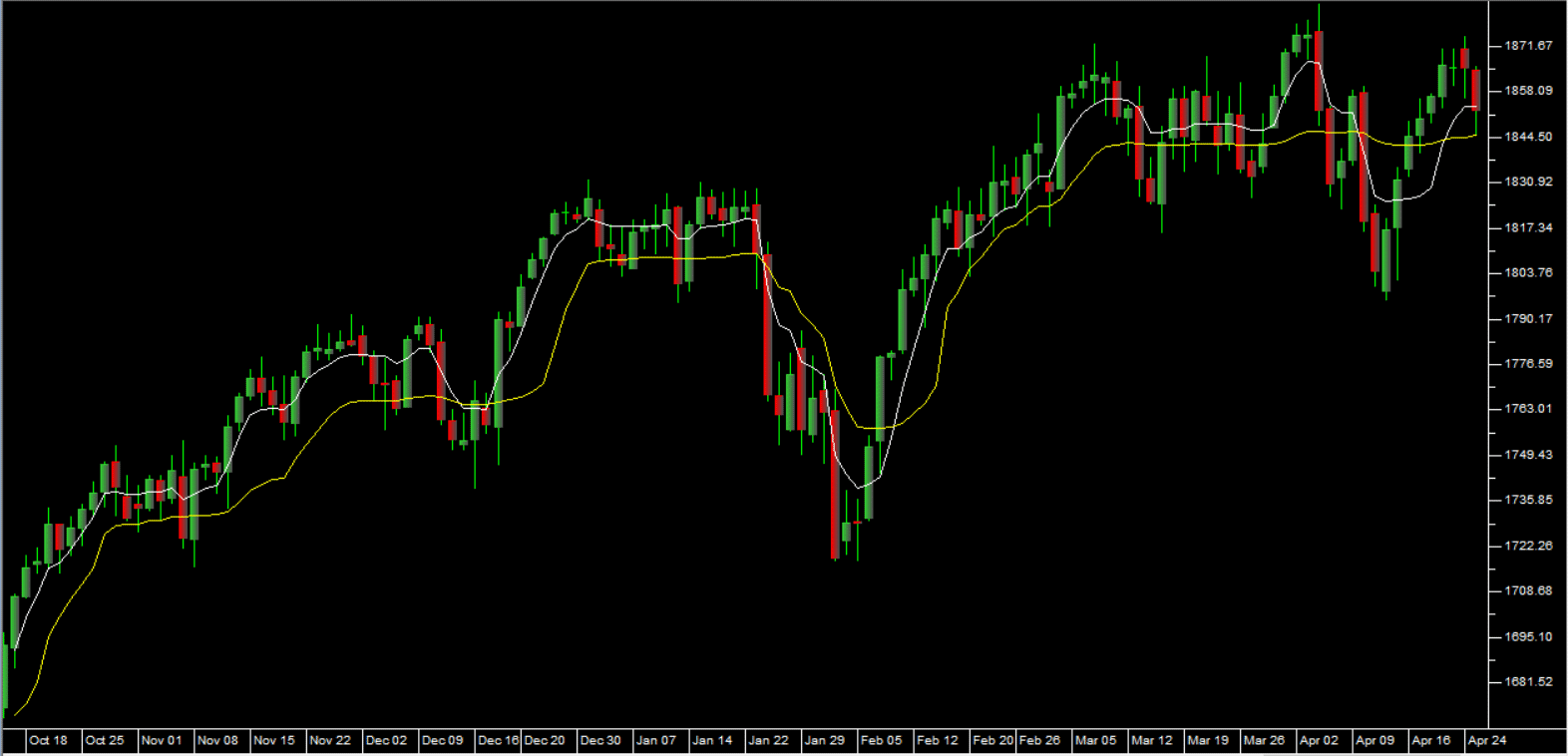Click the 1735.85 price label

click(x=1528, y=500)
